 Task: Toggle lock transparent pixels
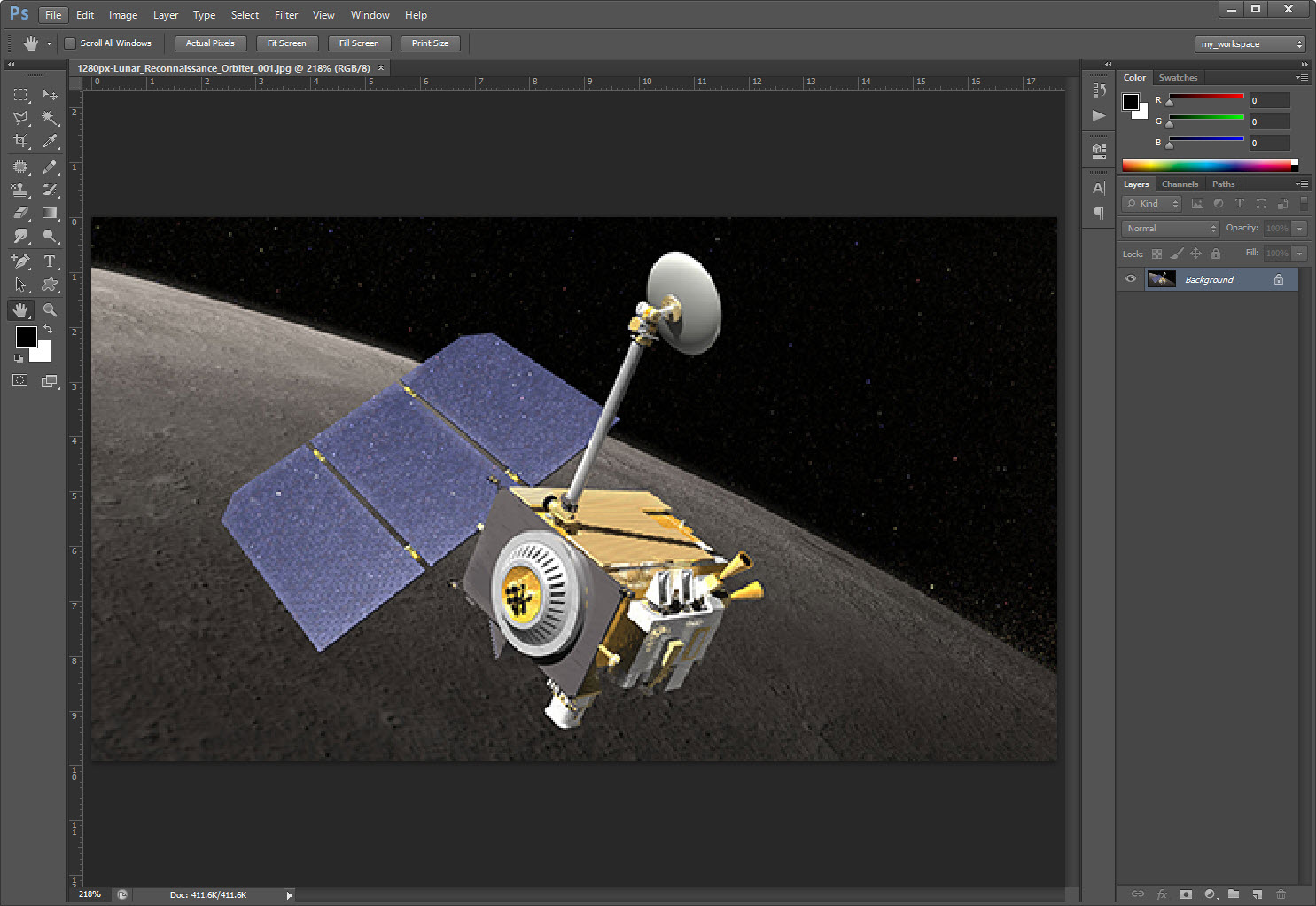1156,254
